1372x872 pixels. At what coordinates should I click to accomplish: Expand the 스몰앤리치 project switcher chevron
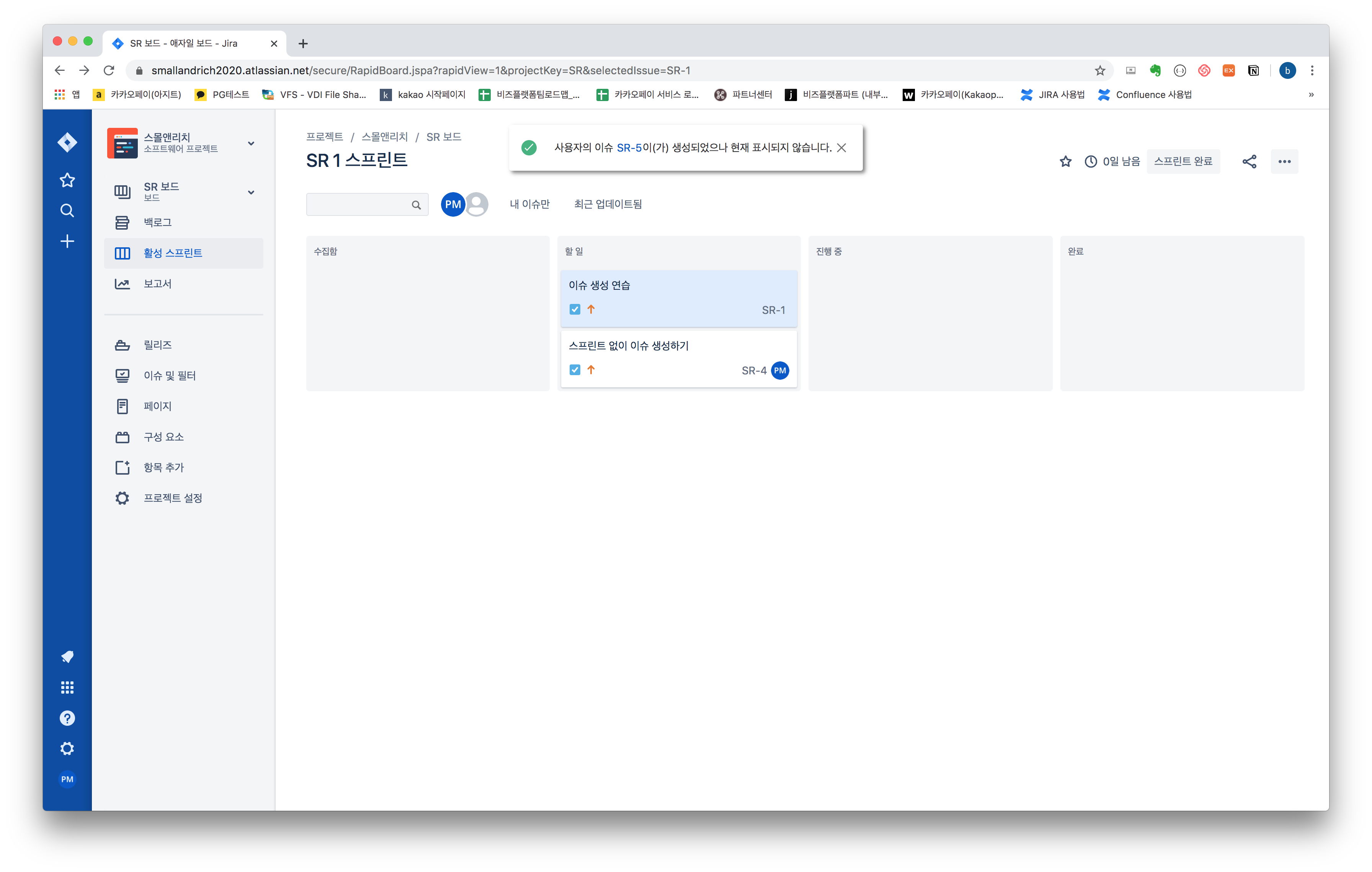(x=251, y=143)
